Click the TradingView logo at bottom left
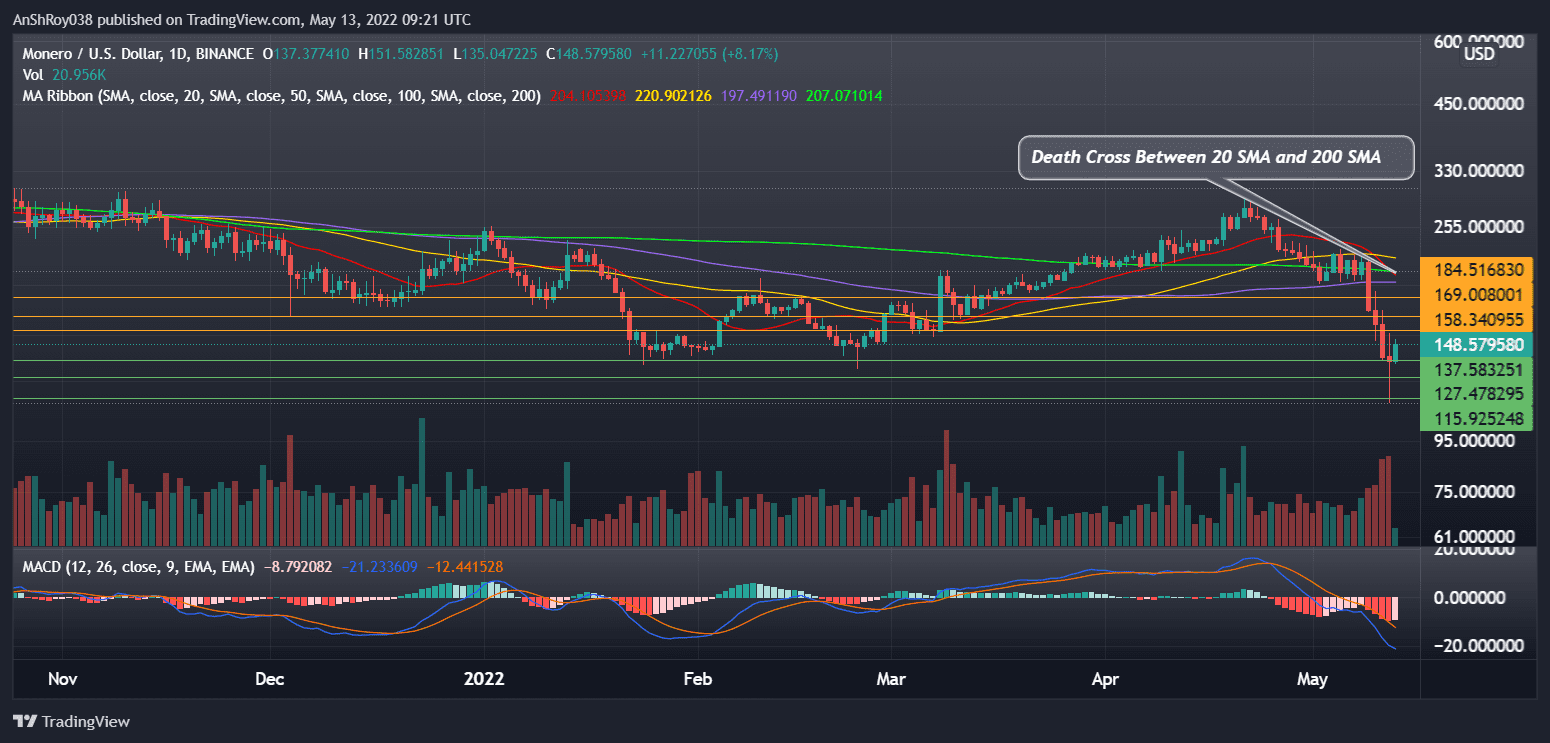Screen dimensions: 1550x743 [70, 721]
